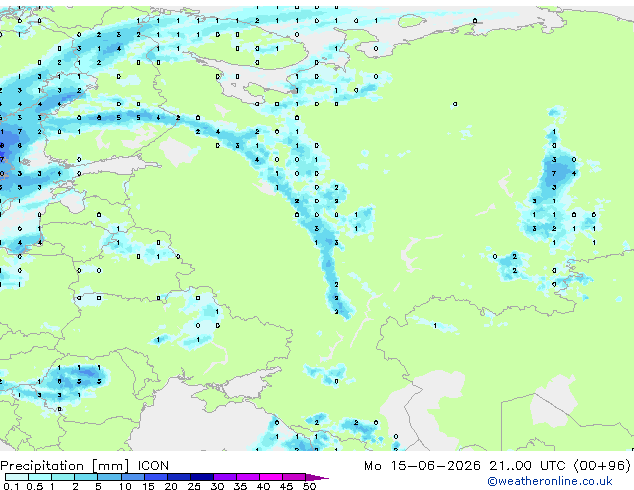Click the 1–2 mm legend swatch
Viewport: 634px width, 490px height.
pyautogui.click(x=63, y=477)
